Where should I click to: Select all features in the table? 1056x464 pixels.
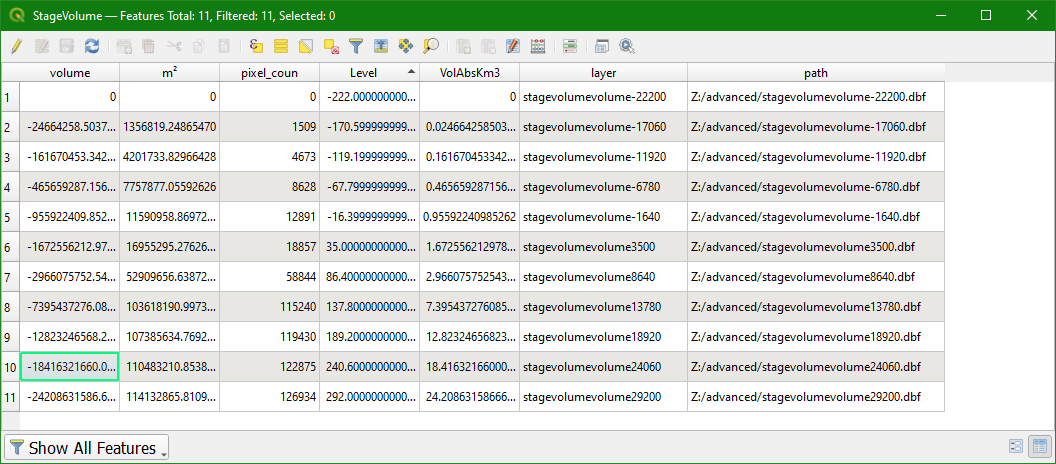tap(281, 46)
